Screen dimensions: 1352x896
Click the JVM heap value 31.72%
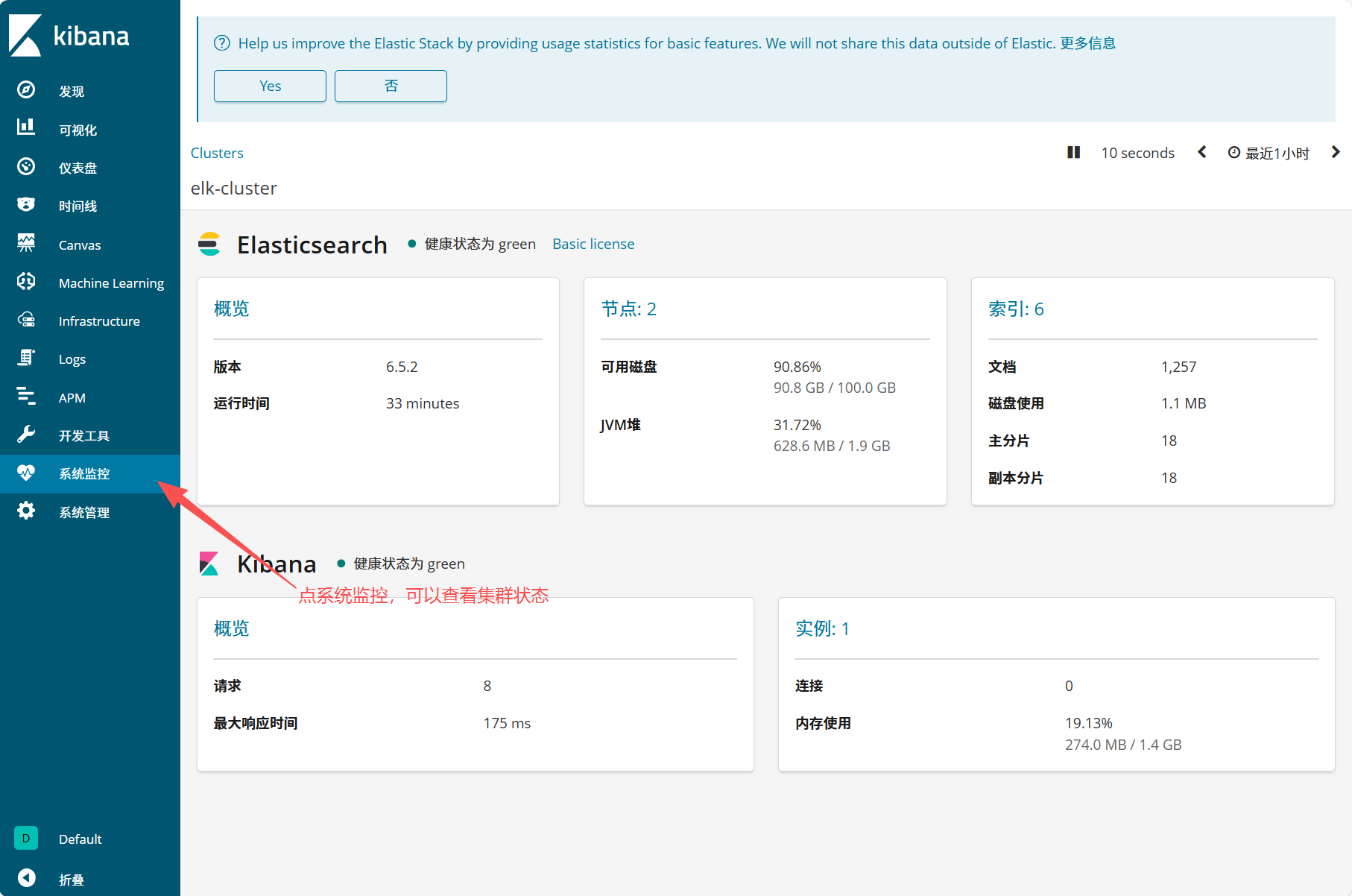pyautogui.click(x=797, y=425)
